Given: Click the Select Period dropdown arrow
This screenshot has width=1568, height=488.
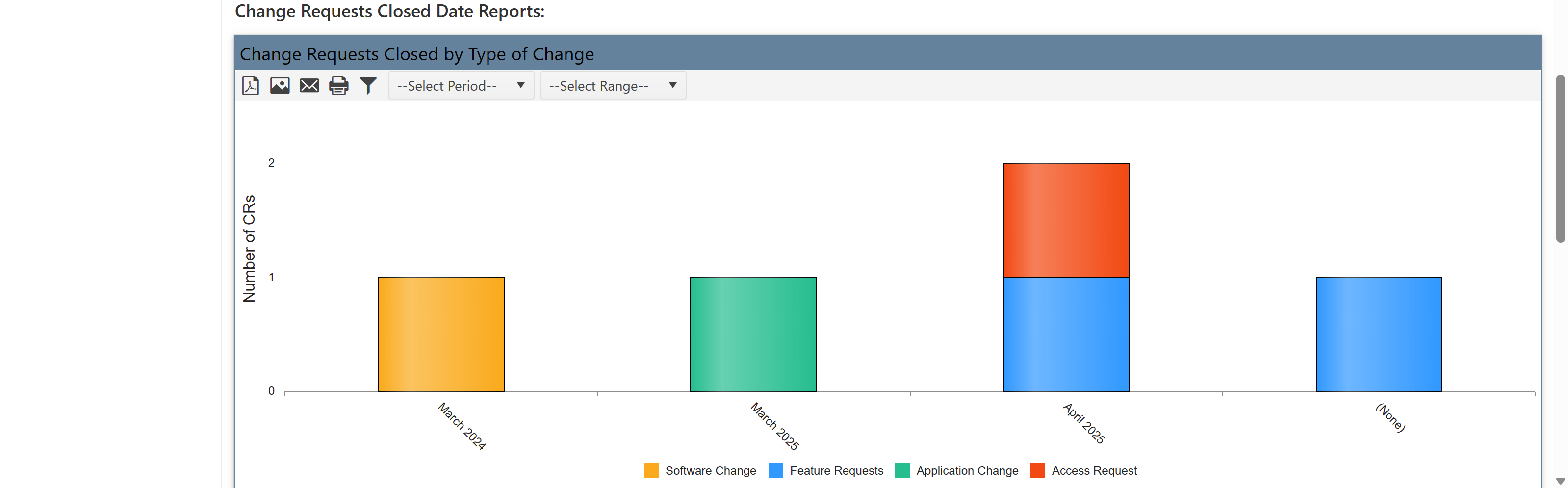Looking at the screenshot, I should click(520, 86).
